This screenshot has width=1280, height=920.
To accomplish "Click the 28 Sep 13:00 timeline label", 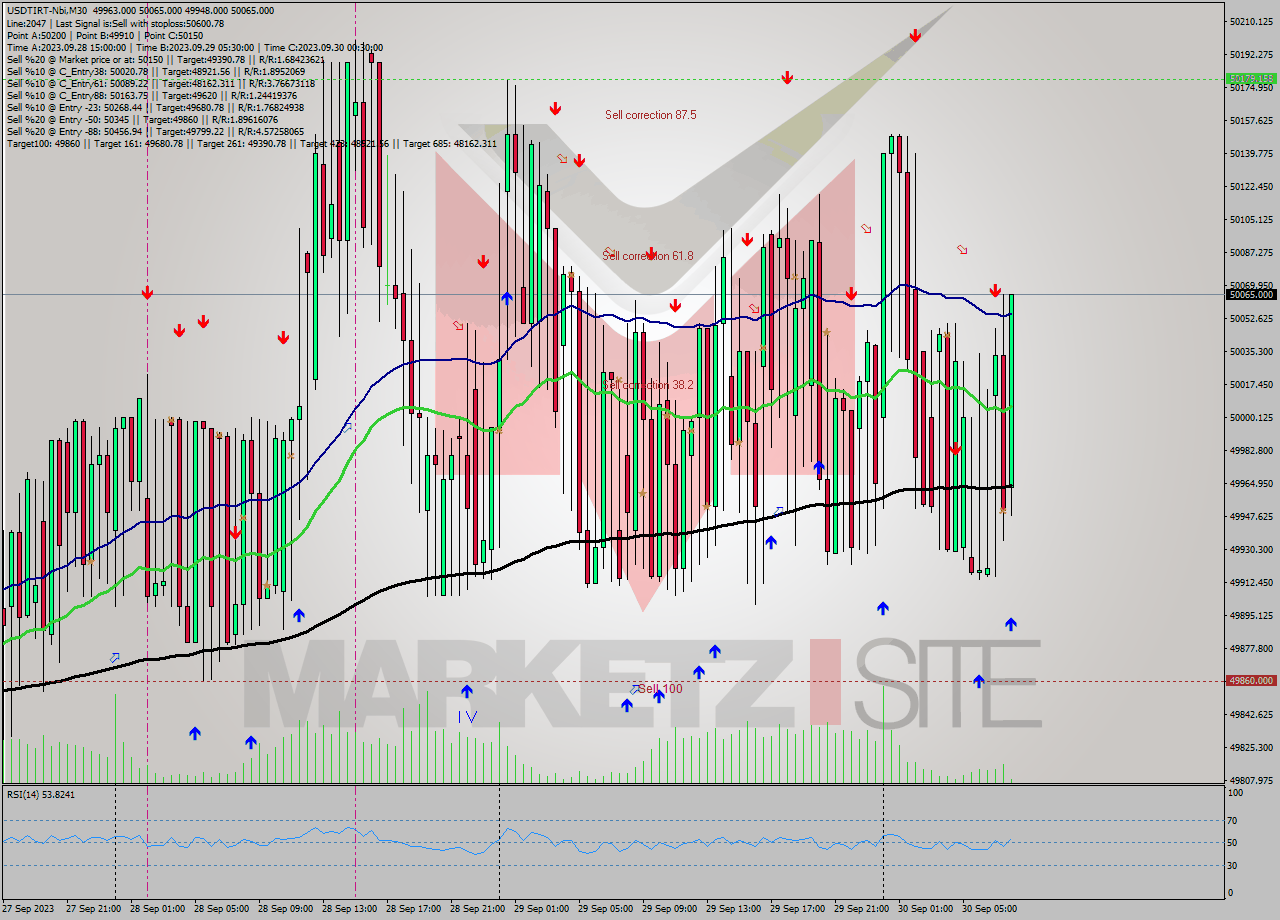I will (350, 911).
